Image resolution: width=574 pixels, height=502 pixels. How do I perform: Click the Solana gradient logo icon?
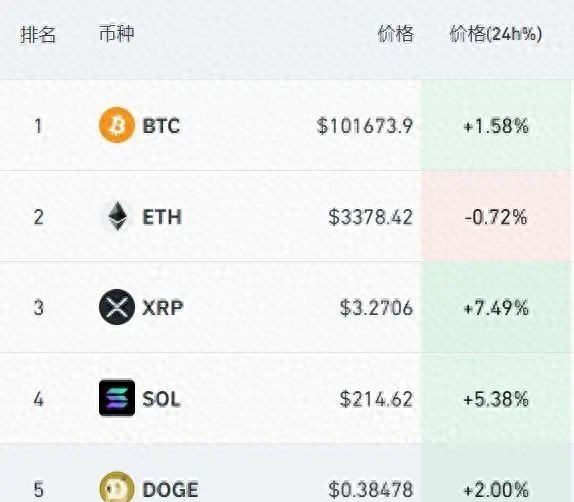pyautogui.click(x=117, y=398)
